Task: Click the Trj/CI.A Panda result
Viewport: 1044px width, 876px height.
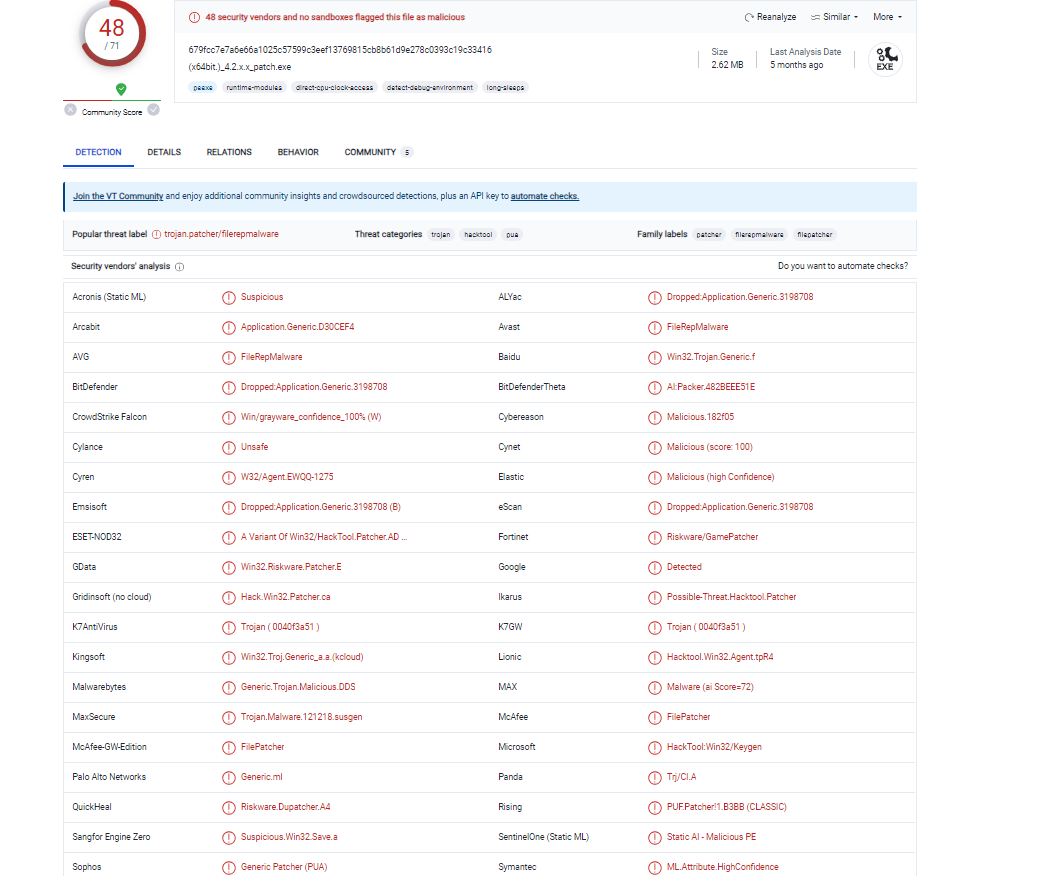Action: click(x=682, y=777)
